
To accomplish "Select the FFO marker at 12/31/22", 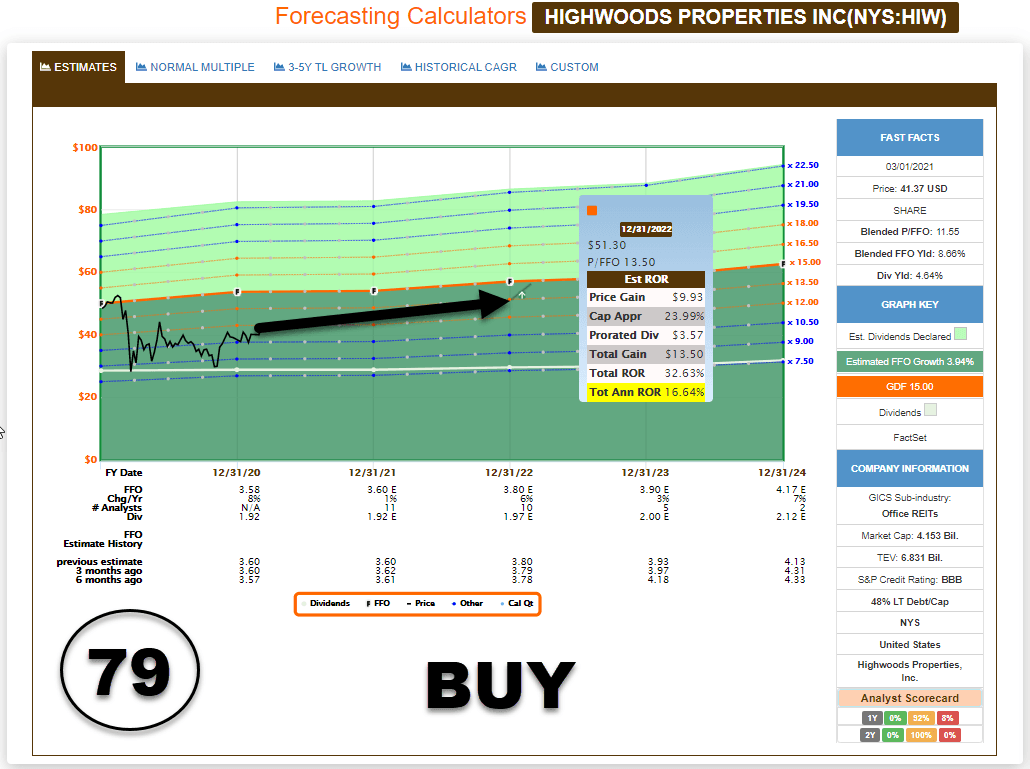I will 510,282.
